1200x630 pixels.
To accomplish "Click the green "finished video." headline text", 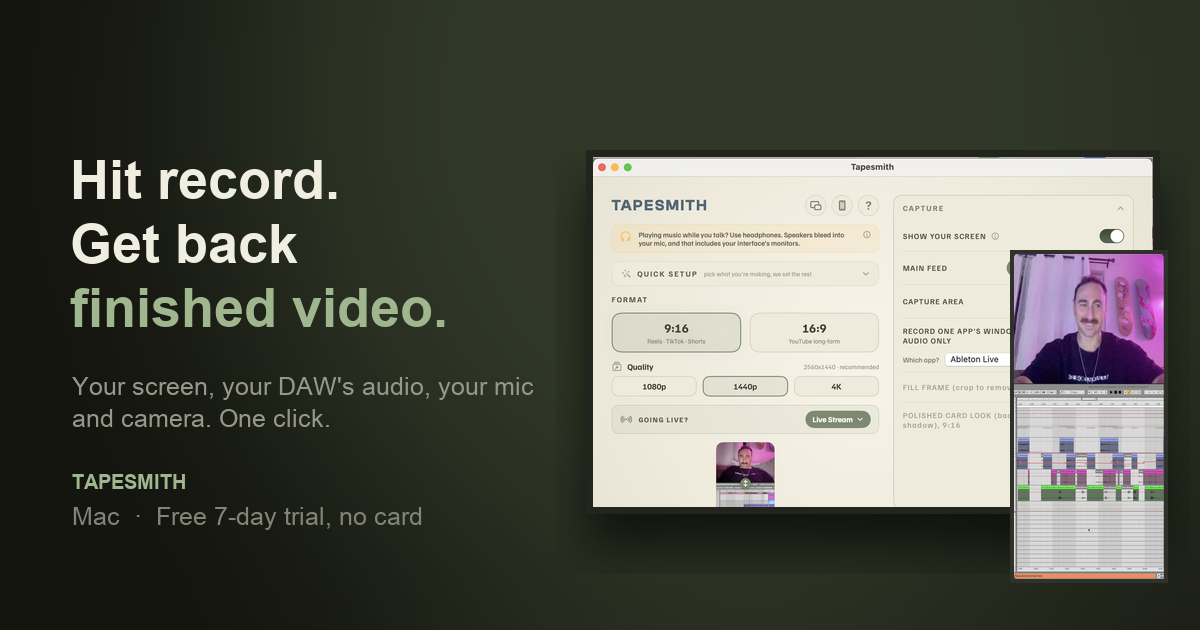I will coord(259,308).
